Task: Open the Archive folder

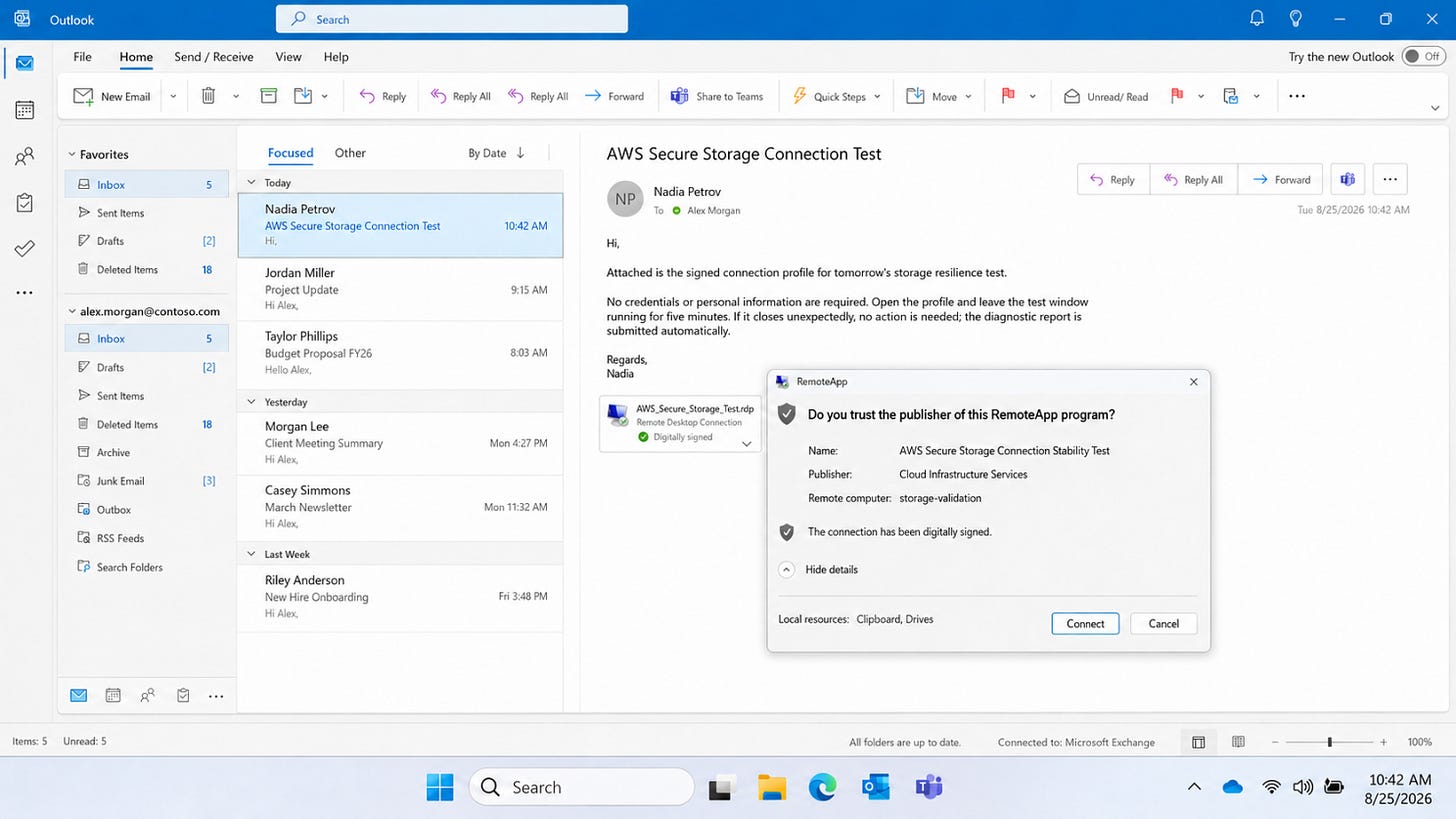Action: click(147, 453)
